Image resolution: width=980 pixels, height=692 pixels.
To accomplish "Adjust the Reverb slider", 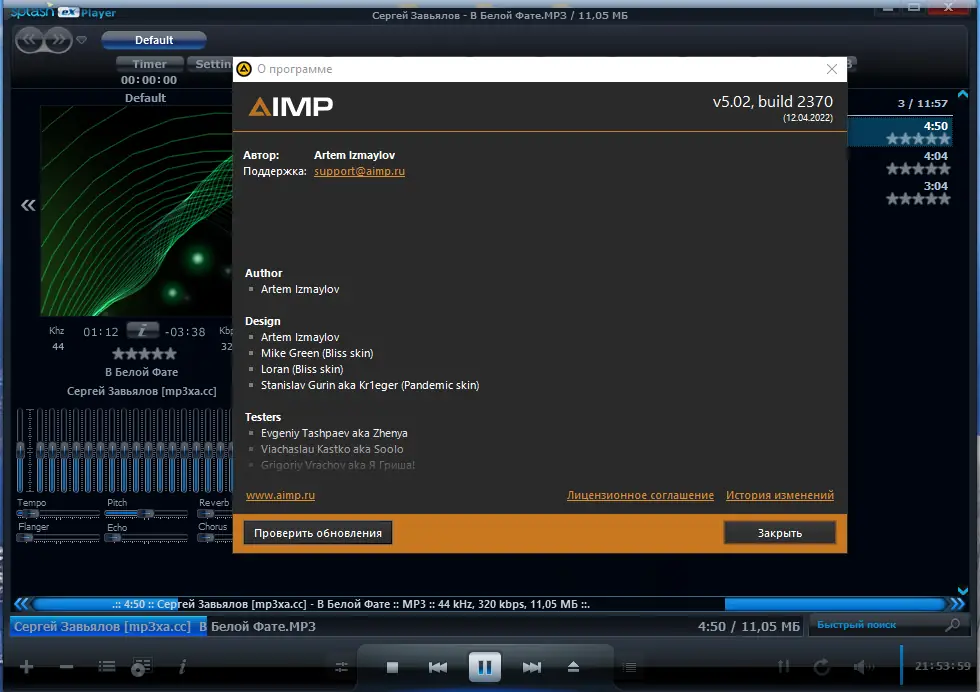I will coord(215,514).
